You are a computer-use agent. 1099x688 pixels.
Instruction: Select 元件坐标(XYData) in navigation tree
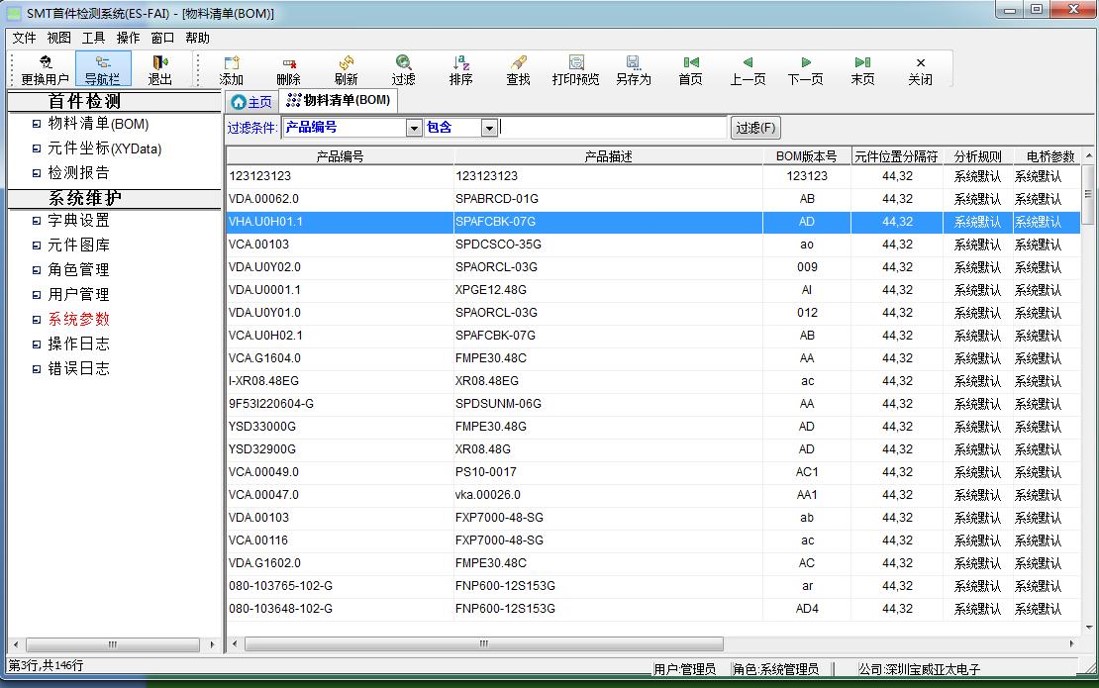pos(104,149)
